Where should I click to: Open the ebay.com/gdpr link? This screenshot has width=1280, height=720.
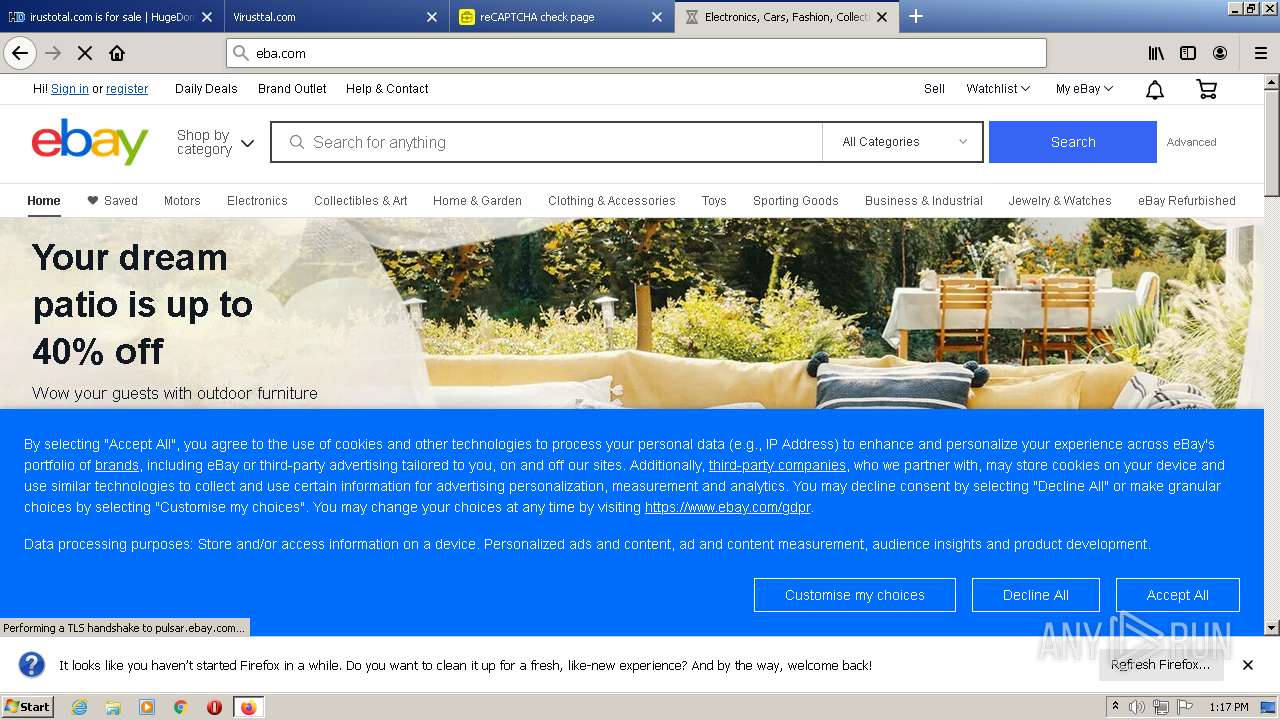728,507
